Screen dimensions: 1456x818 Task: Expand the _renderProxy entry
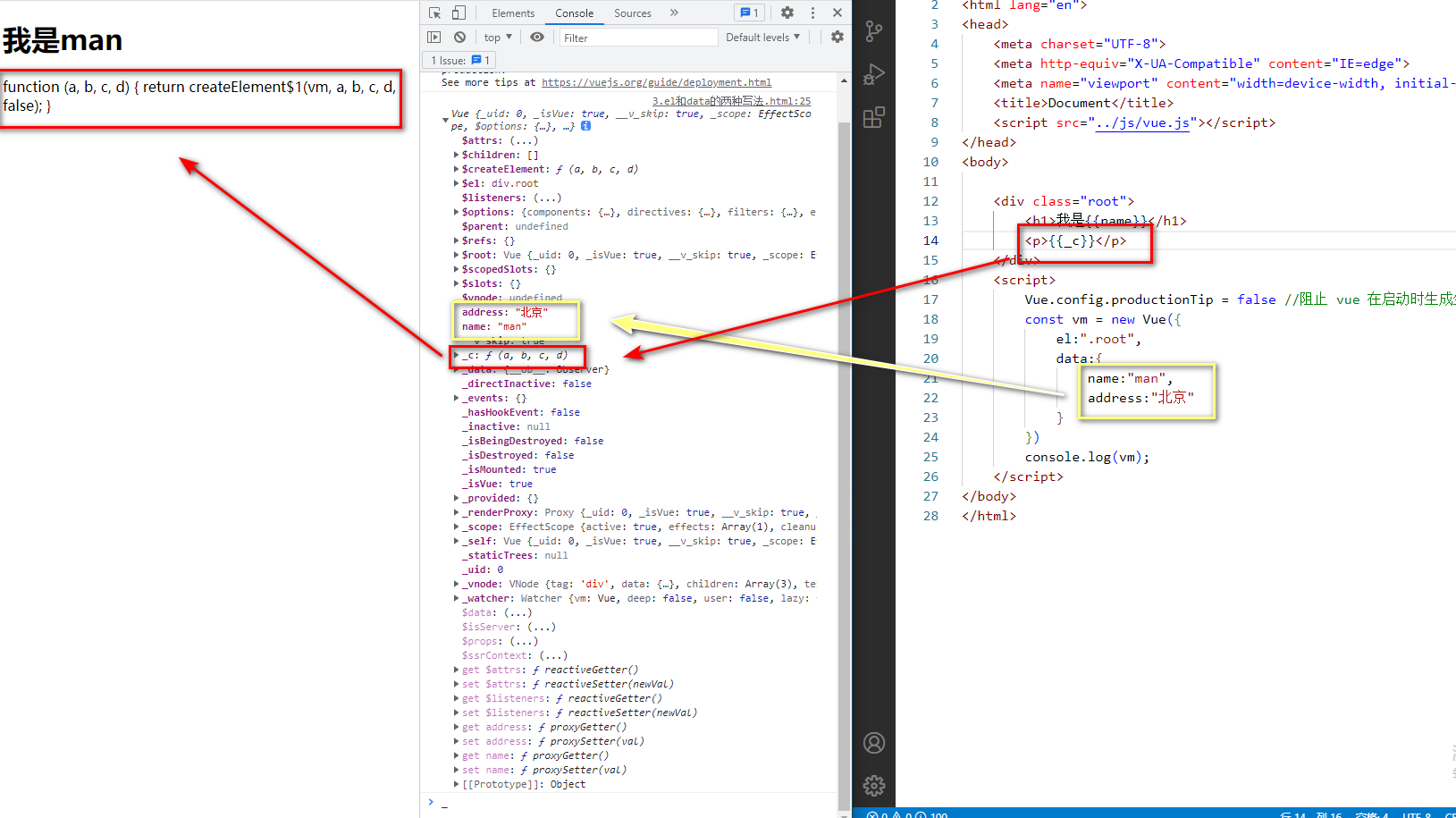(x=457, y=512)
